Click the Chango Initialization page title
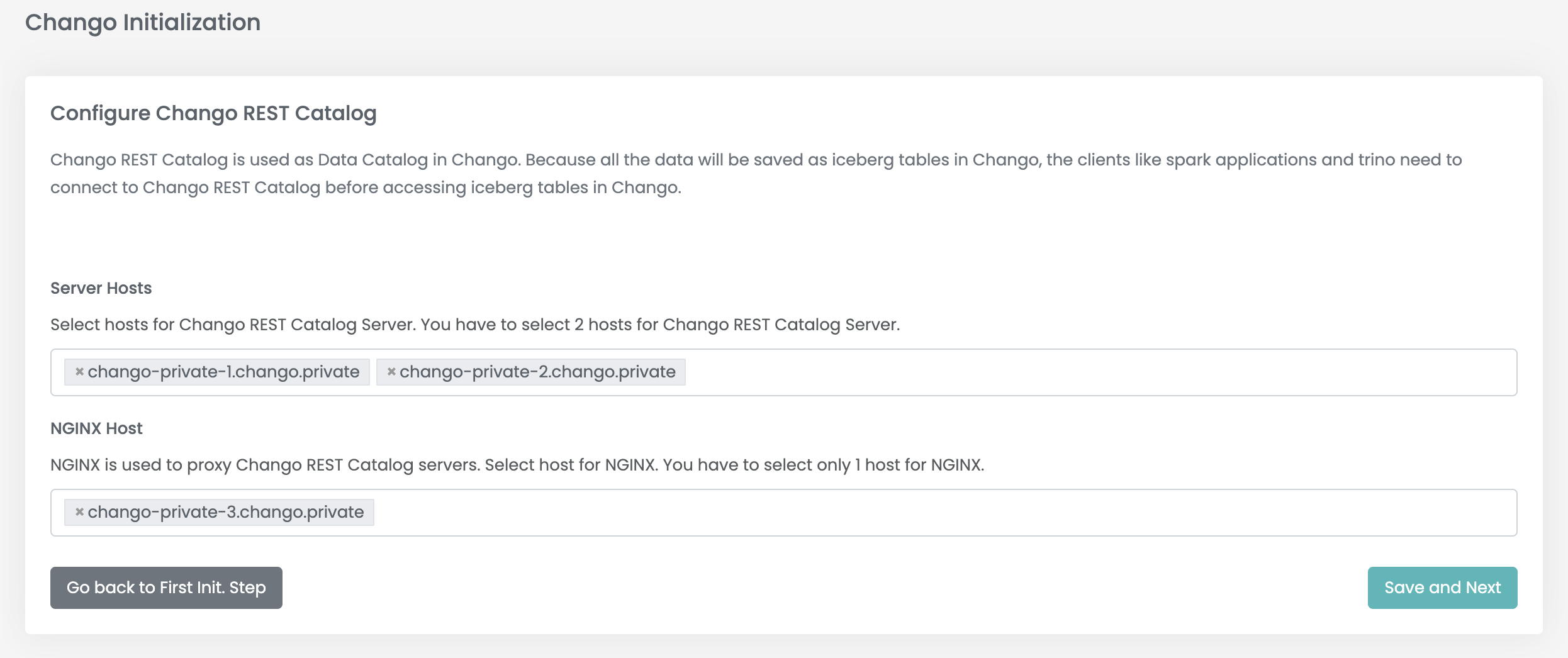Viewport: 1568px width, 658px height. click(x=143, y=23)
